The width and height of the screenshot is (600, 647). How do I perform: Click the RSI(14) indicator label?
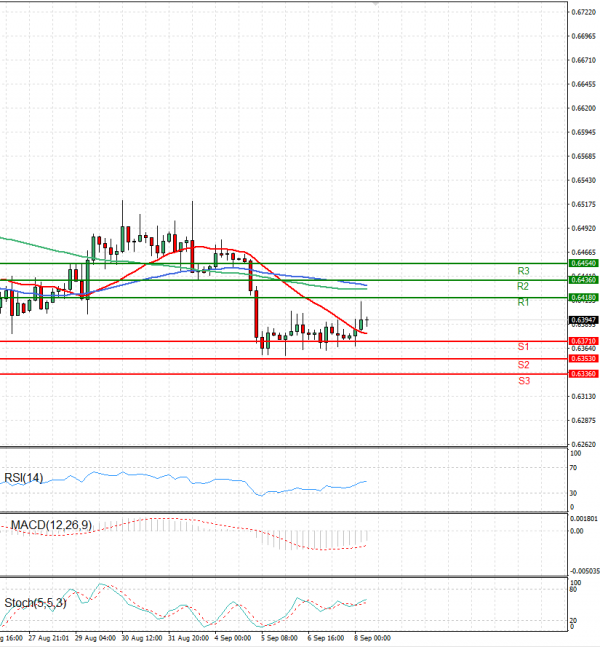point(24,478)
